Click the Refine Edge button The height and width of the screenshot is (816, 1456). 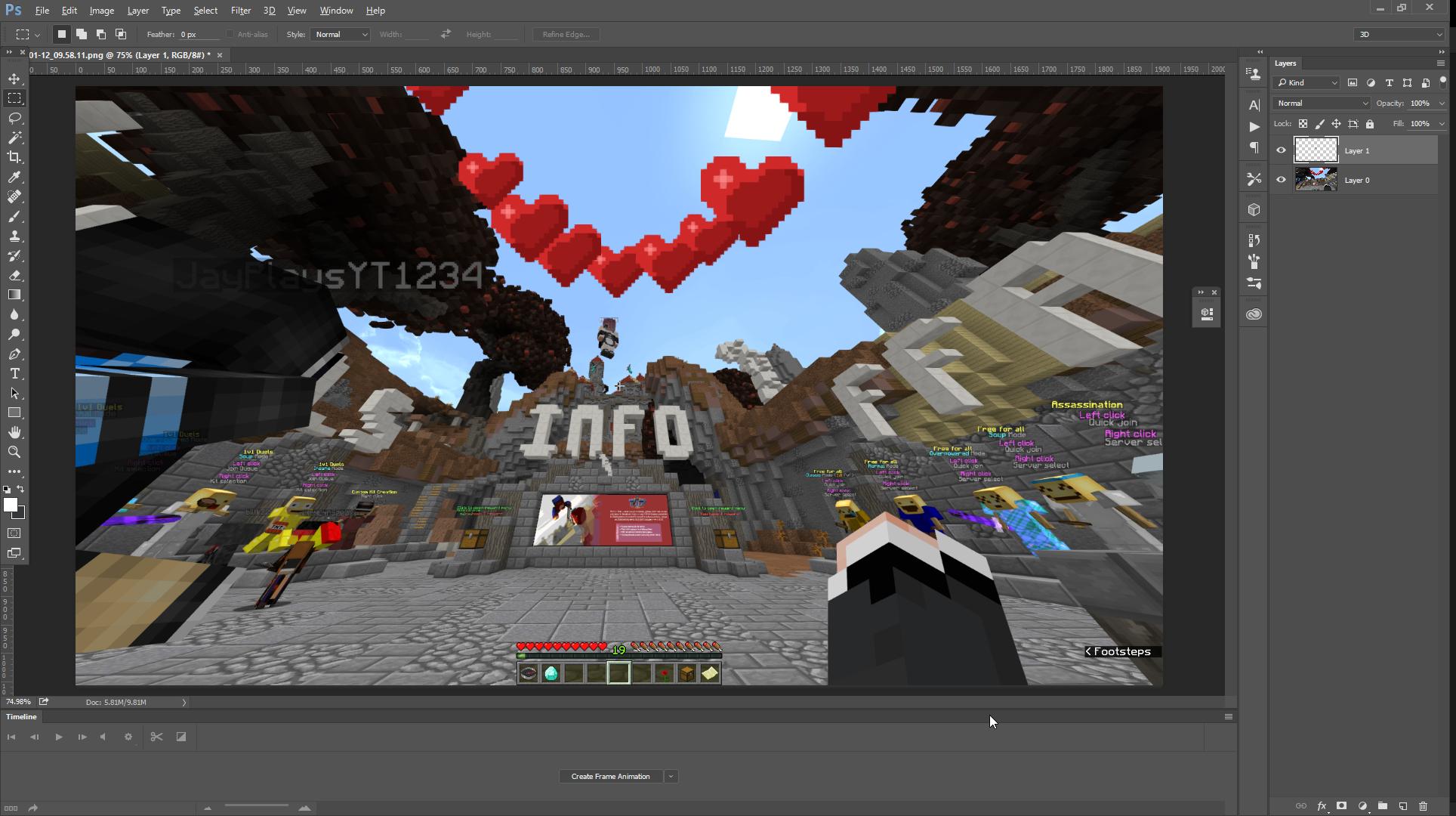pyautogui.click(x=566, y=34)
